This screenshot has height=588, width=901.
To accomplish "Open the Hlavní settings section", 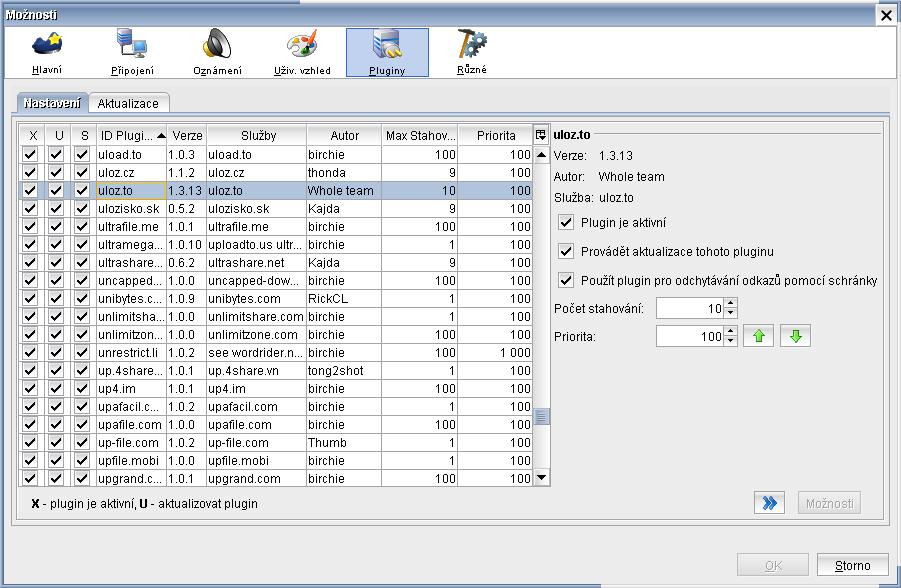I will pyautogui.click(x=47, y=53).
